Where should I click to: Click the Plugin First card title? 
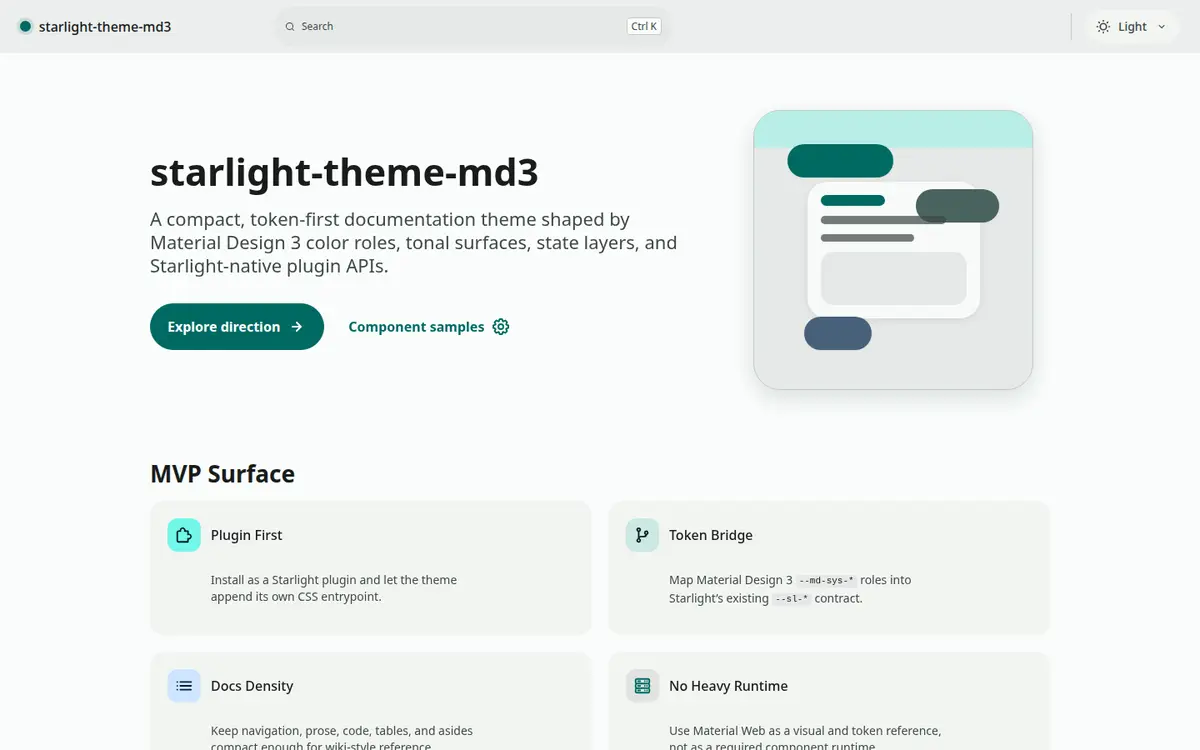pyautogui.click(x=246, y=535)
